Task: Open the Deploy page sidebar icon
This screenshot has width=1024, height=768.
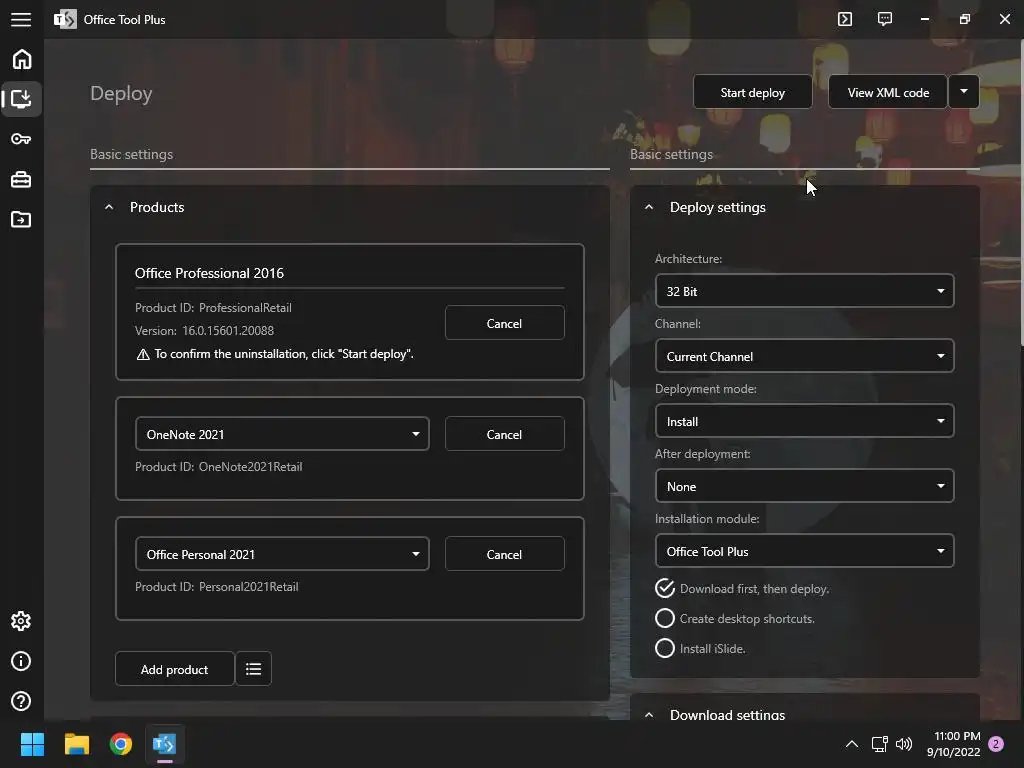Action: pos(21,99)
